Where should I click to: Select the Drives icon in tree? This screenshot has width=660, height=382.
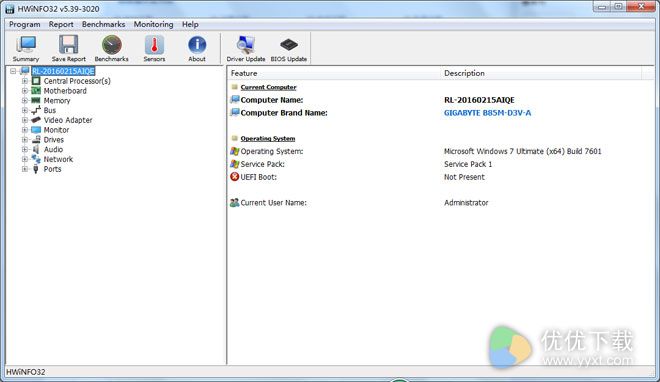(x=36, y=139)
